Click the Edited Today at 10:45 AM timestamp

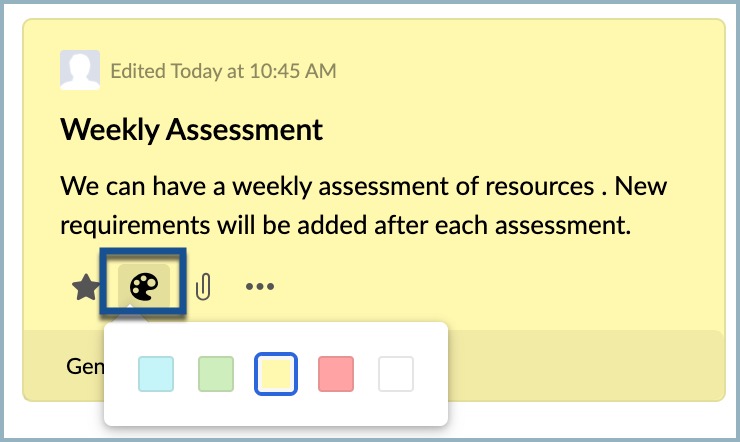[x=223, y=71]
